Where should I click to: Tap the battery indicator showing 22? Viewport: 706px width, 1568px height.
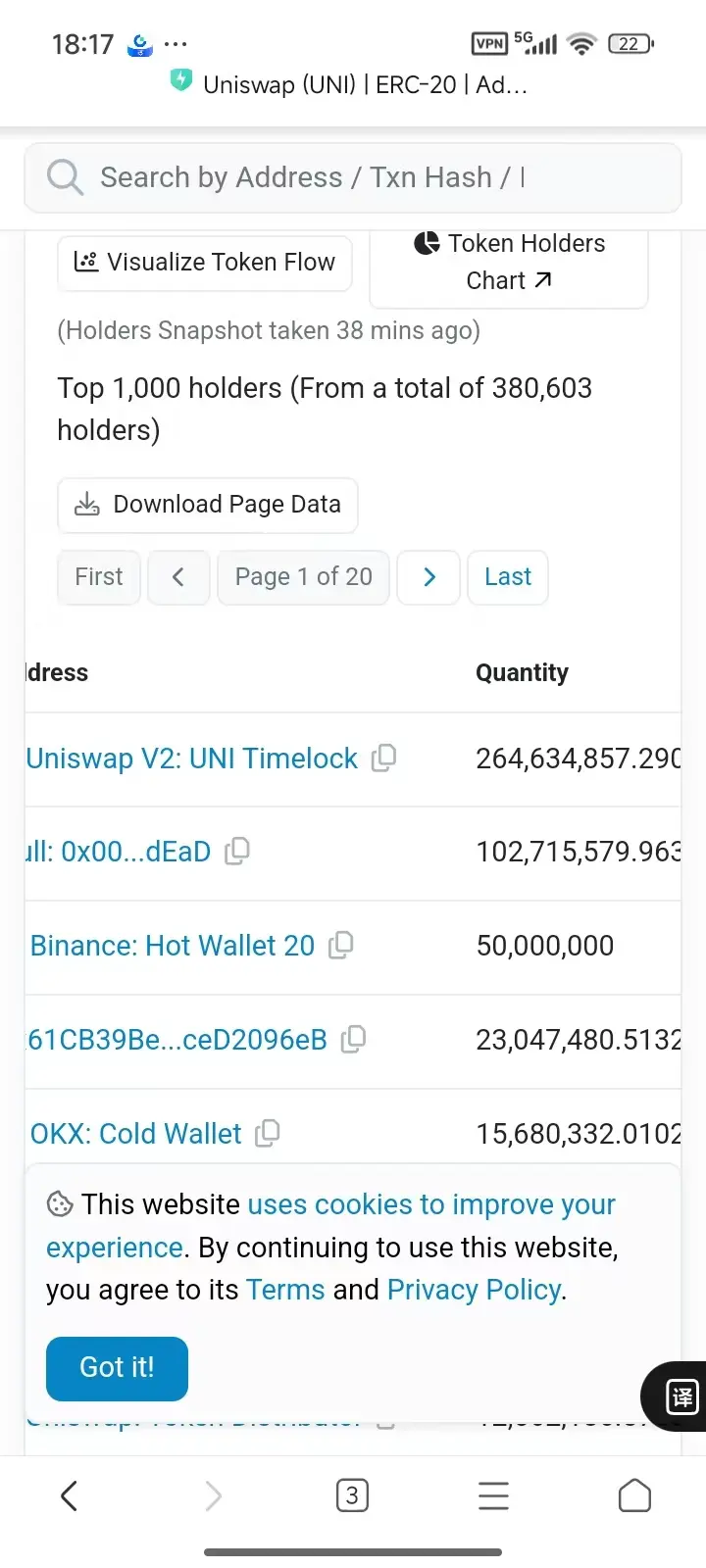630,43
